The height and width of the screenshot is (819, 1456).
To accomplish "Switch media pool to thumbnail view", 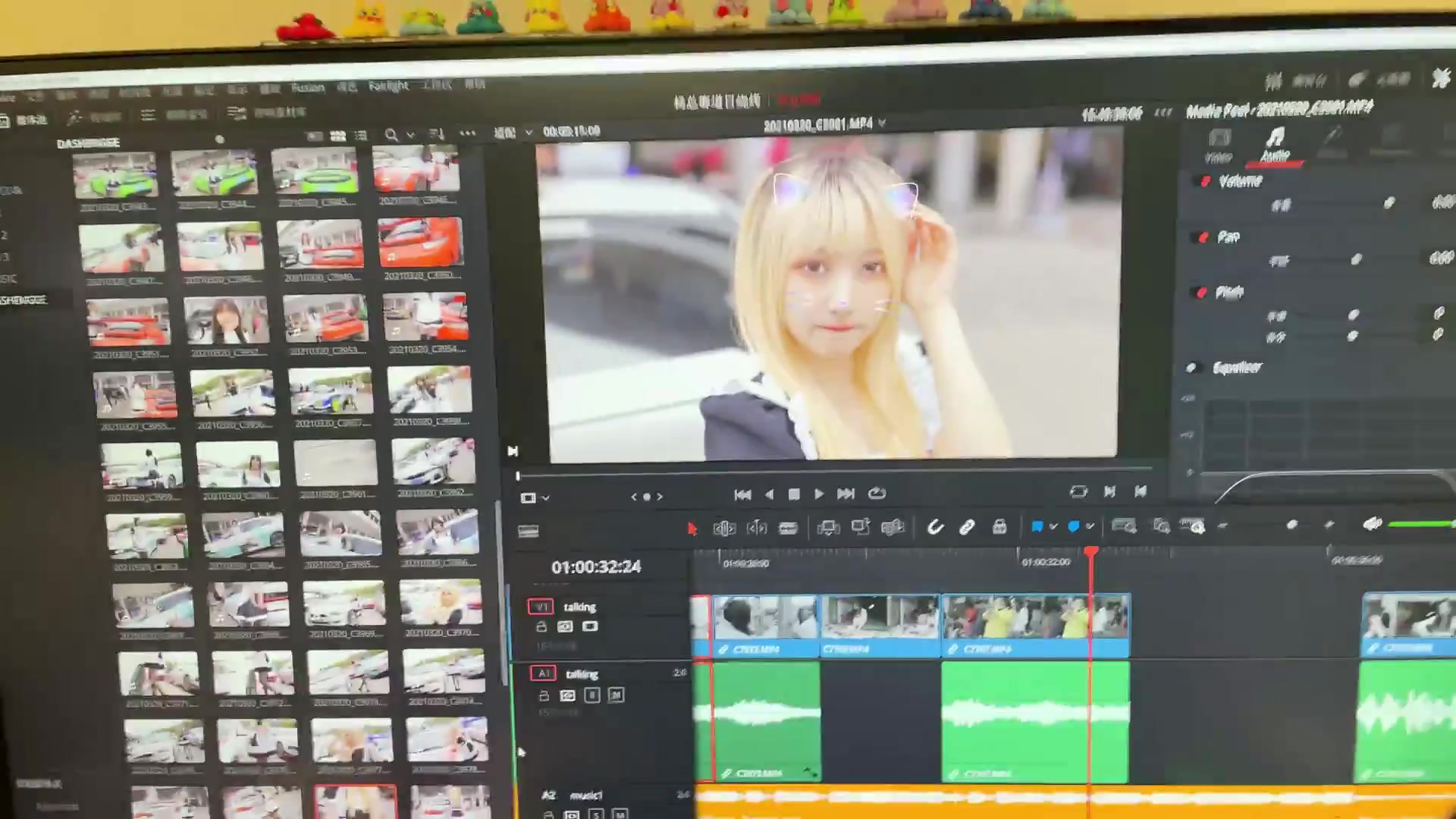I will click(x=338, y=136).
